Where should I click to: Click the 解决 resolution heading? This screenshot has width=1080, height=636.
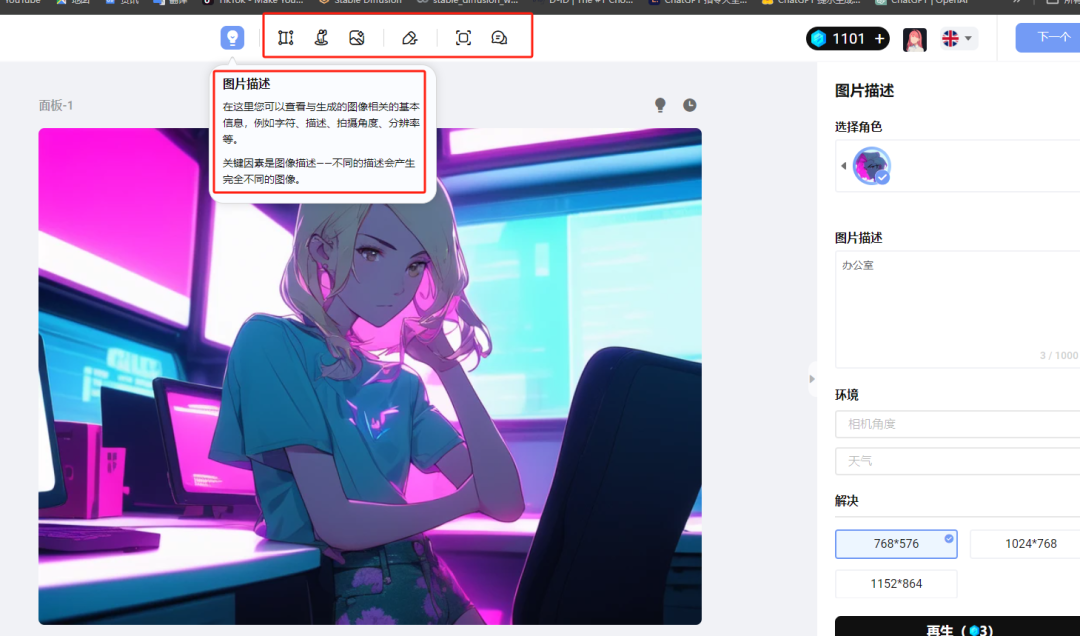point(847,501)
